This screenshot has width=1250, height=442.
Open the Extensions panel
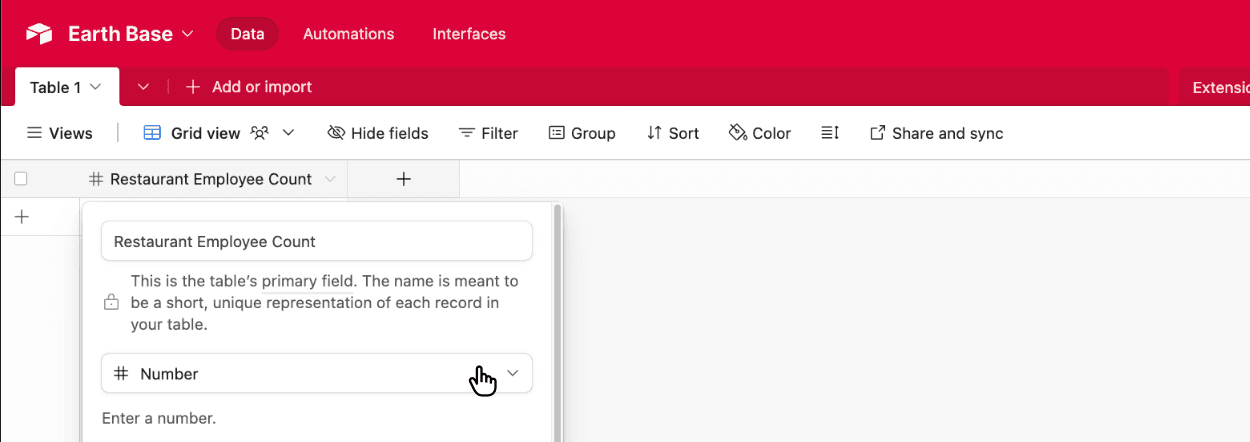pos(1220,87)
